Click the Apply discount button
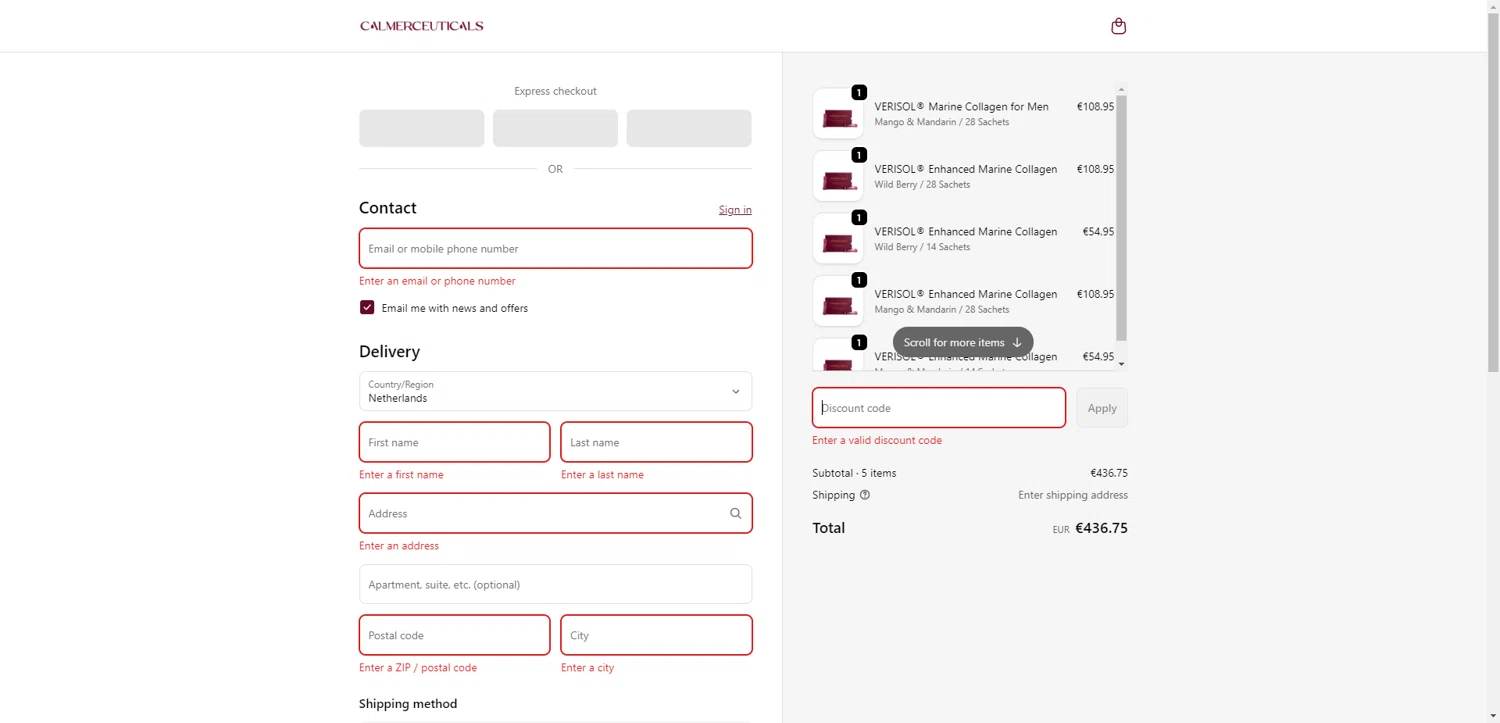Viewport: 1500px width, 723px height. coord(1102,408)
